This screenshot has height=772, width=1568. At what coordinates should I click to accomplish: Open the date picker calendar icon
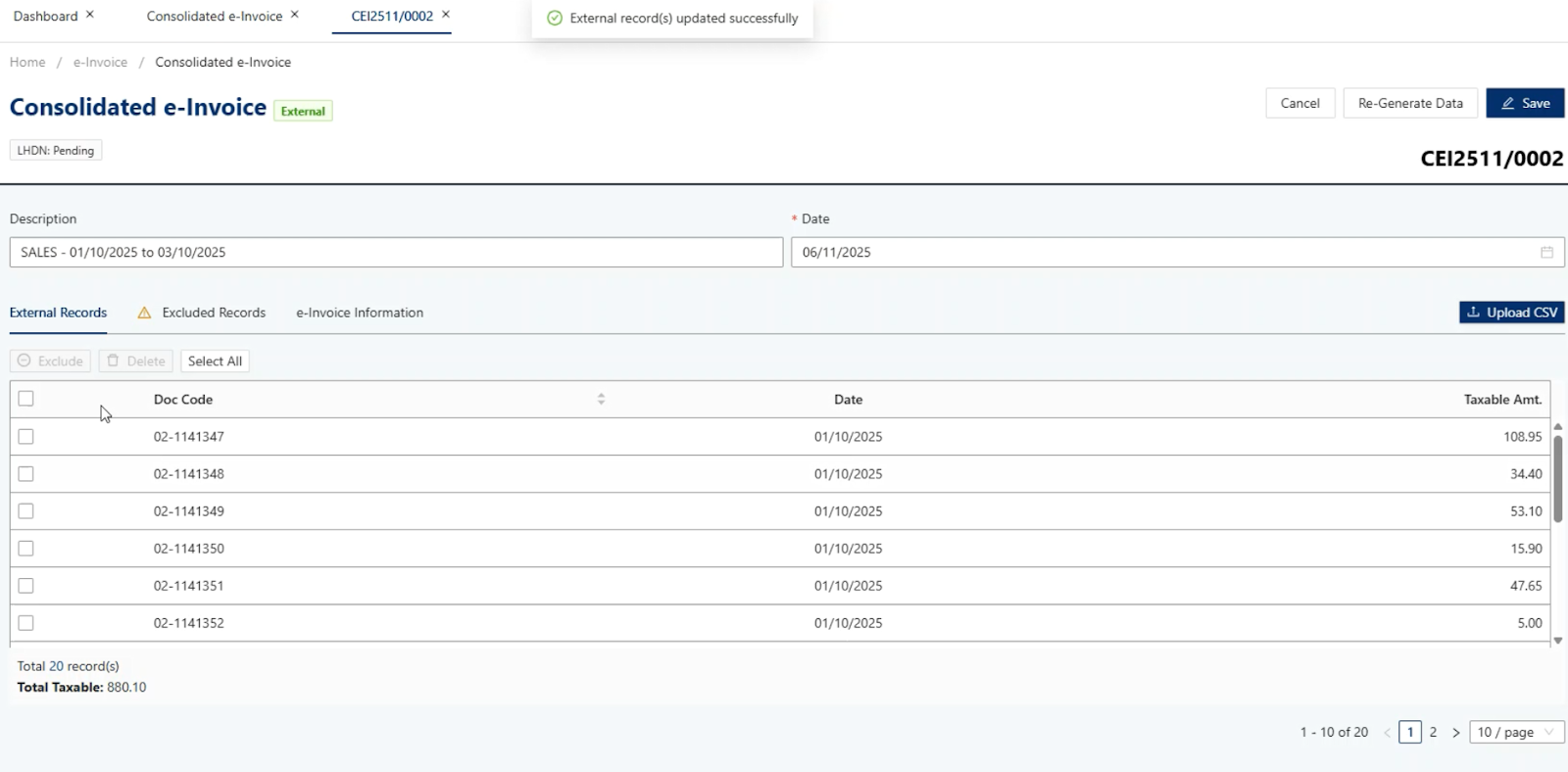(x=1546, y=252)
